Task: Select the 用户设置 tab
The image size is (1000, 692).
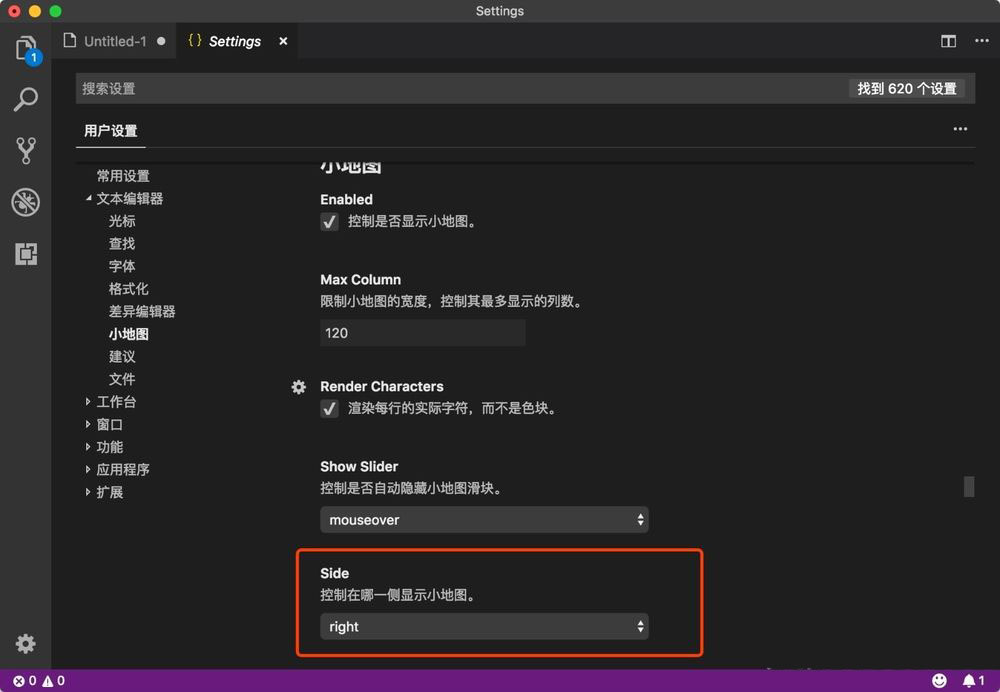Action: tap(110, 130)
